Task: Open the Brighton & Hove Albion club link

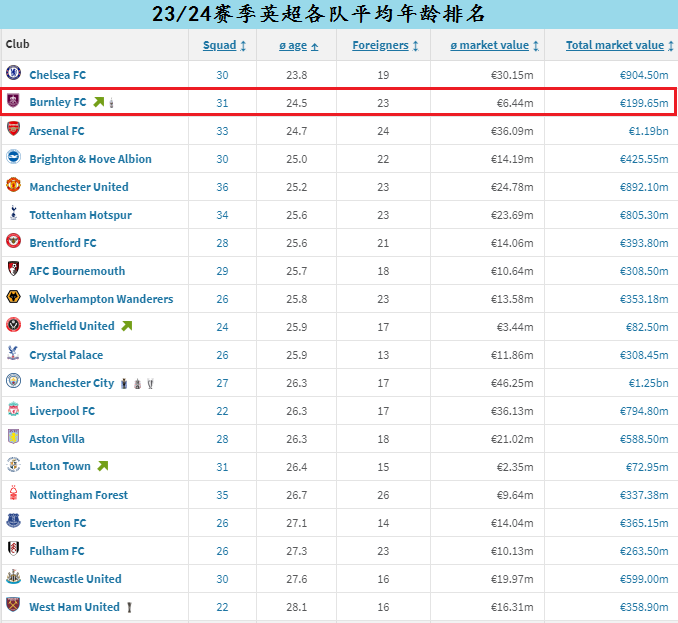Action: point(90,159)
